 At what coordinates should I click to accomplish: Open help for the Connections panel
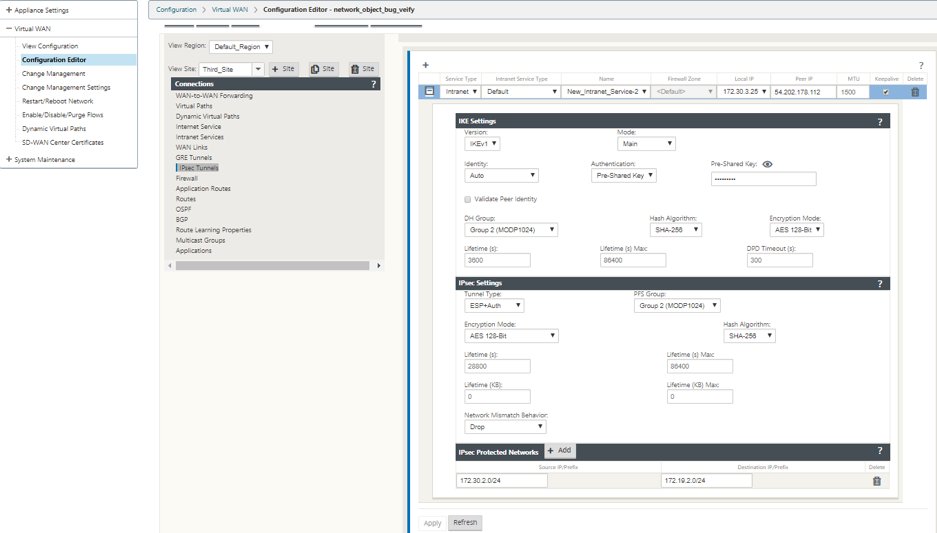[373, 84]
